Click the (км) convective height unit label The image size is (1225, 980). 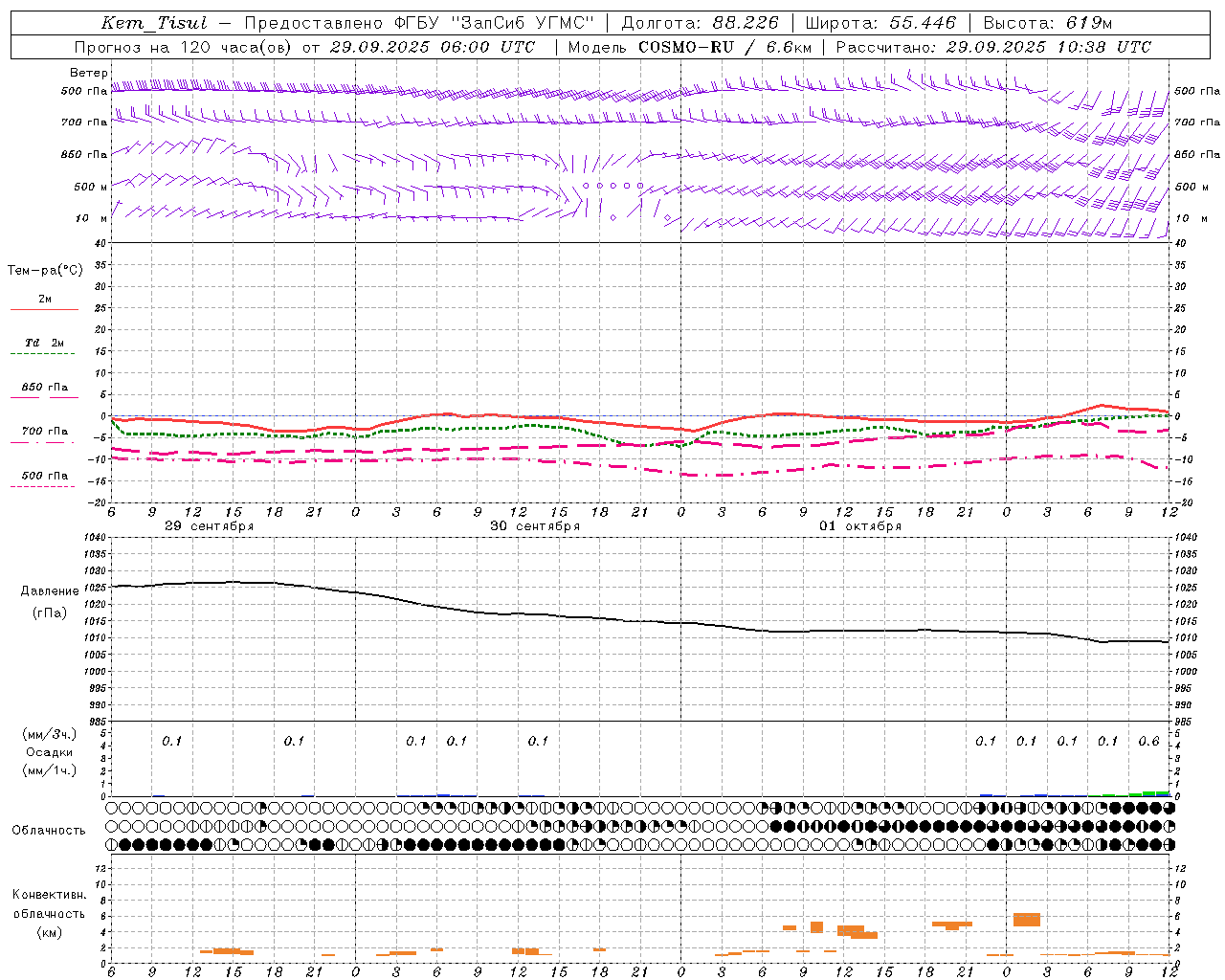[x=49, y=932]
